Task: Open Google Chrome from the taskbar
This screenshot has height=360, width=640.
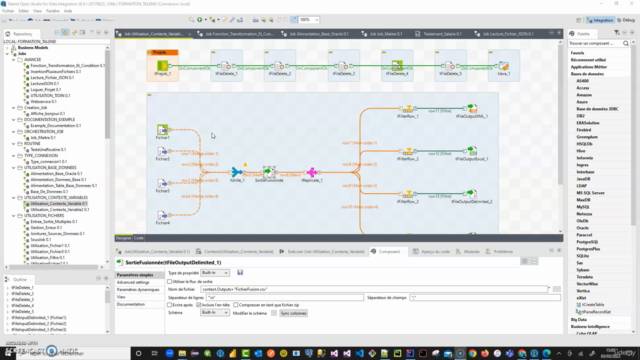Action: pos(473,353)
